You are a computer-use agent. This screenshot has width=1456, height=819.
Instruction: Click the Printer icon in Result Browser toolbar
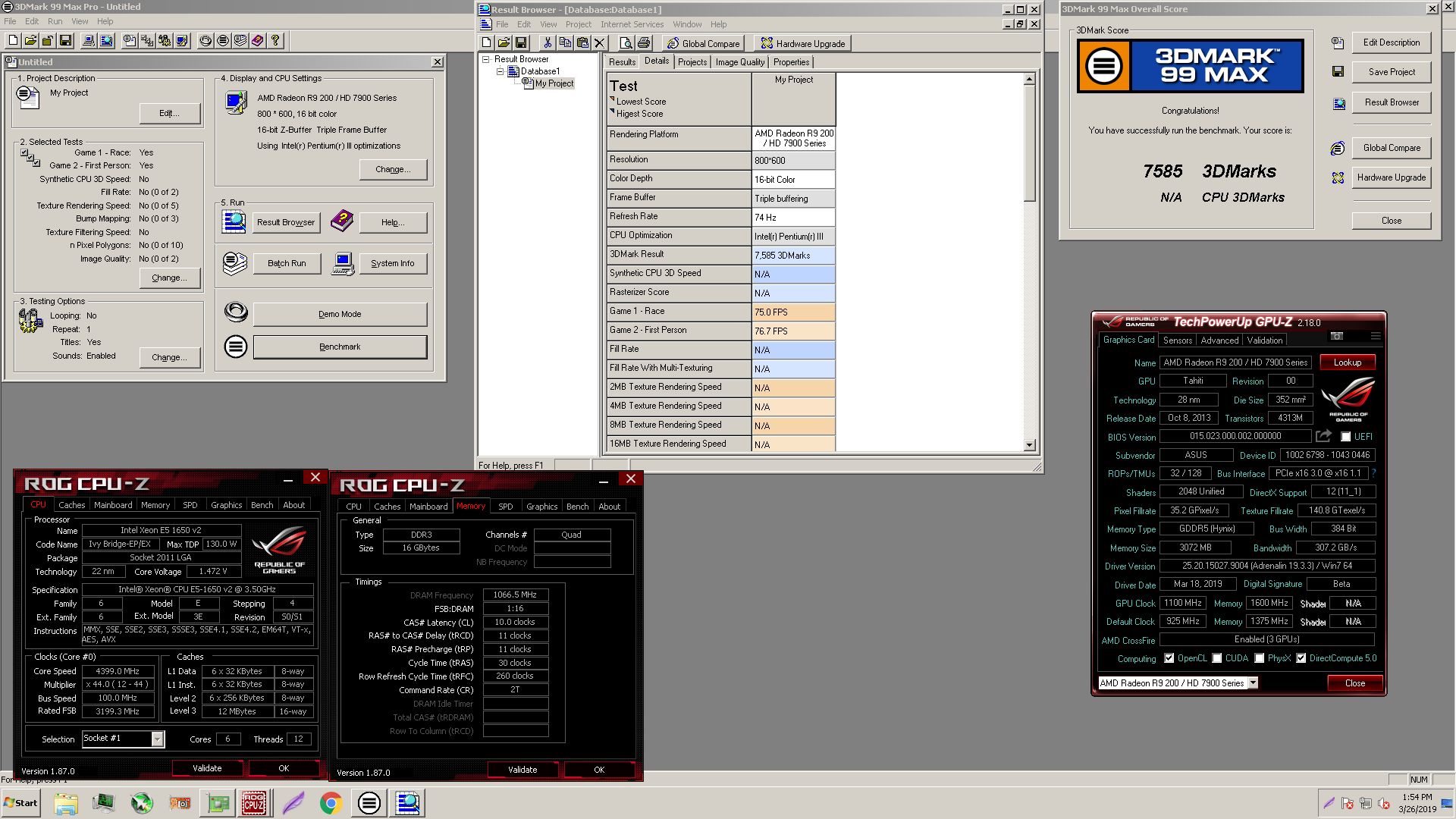(x=644, y=43)
